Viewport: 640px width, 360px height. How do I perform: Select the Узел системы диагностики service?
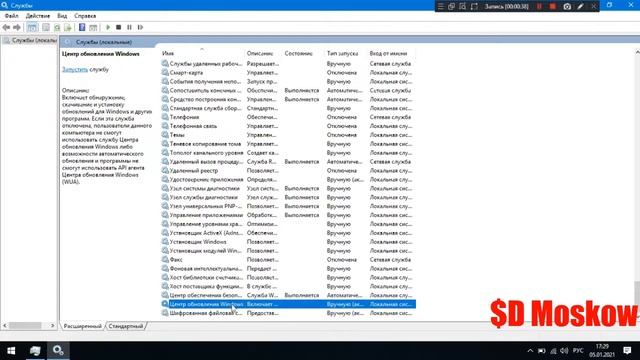point(288,189)
